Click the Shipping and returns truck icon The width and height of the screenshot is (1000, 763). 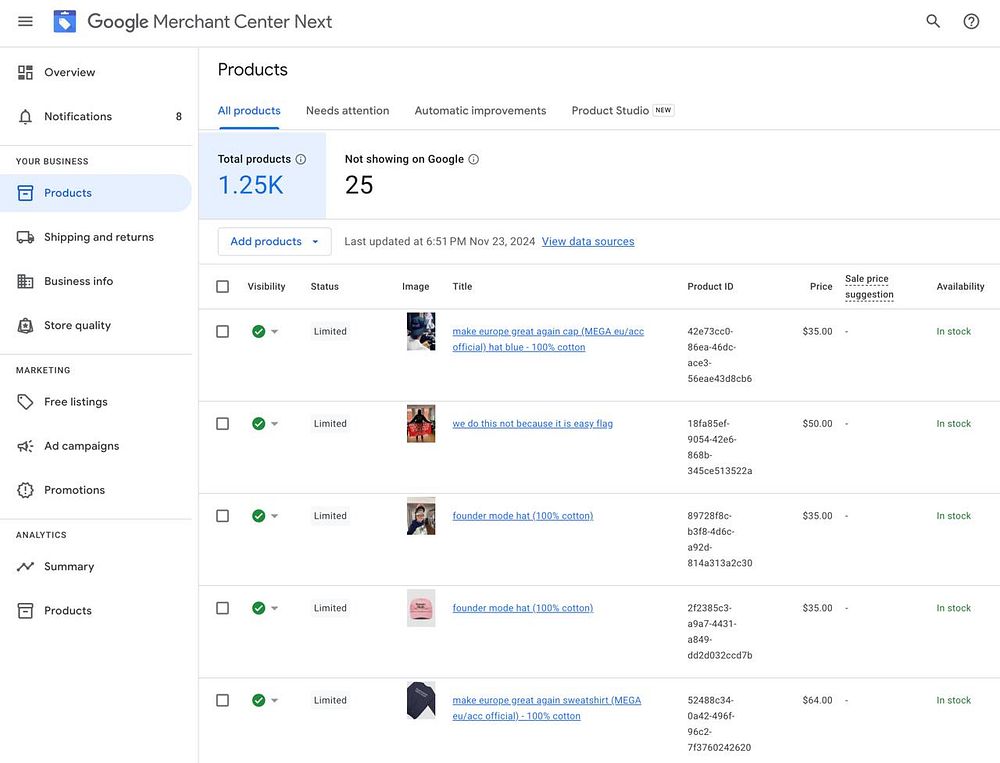pyautogui.click(x=26, y=237)
